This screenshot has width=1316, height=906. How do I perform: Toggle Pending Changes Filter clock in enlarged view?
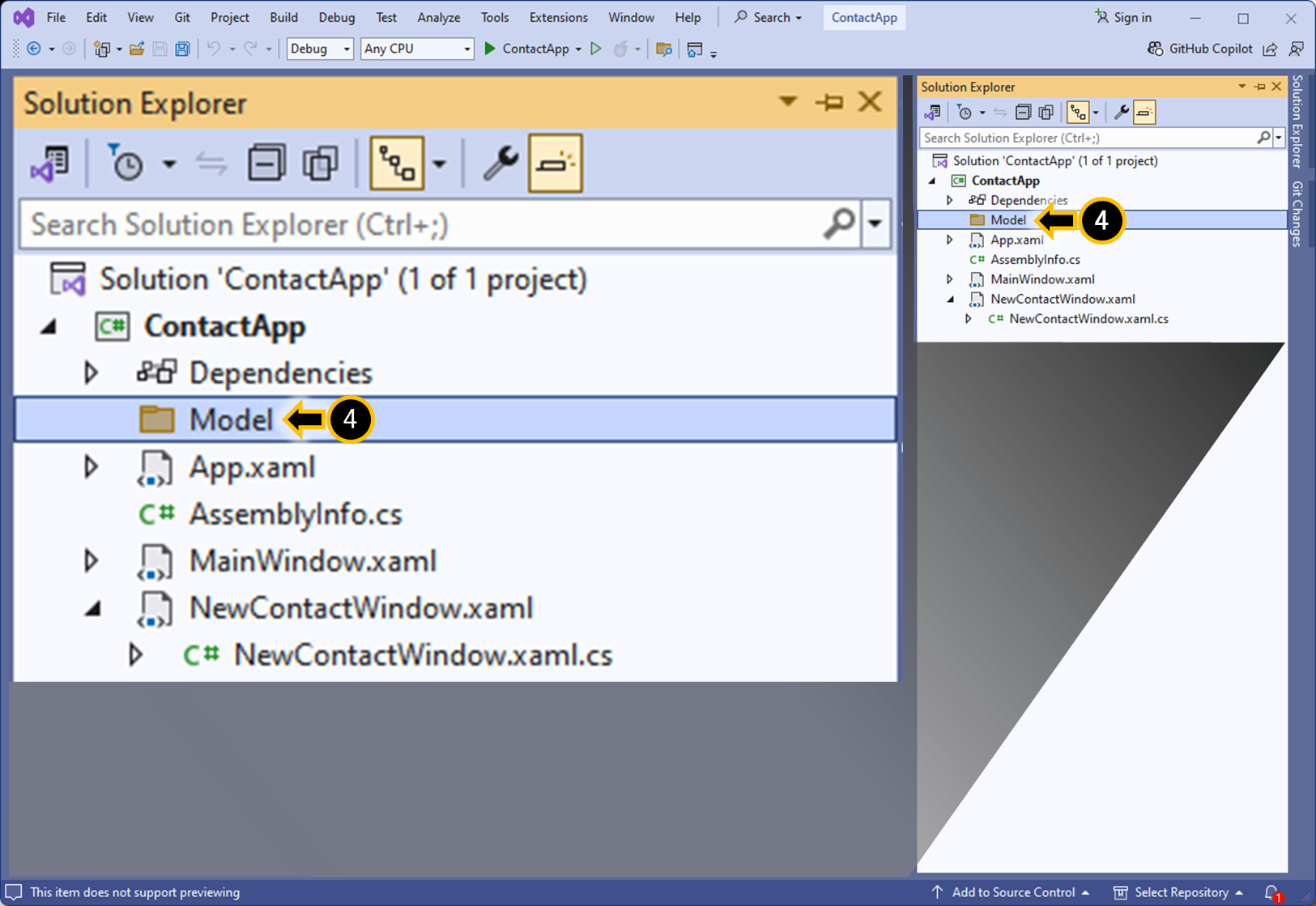126,164
